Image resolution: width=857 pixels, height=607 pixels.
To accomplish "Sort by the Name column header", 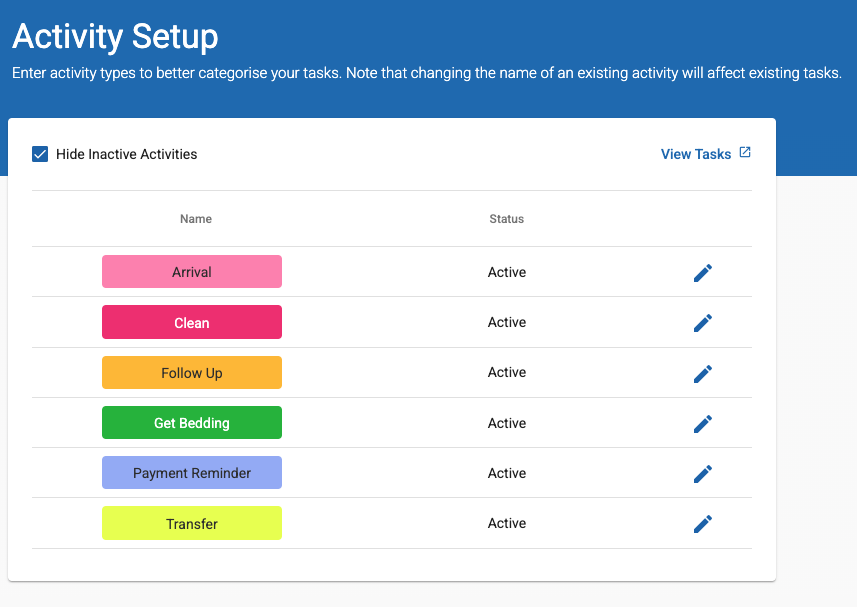I will (195, 219).
